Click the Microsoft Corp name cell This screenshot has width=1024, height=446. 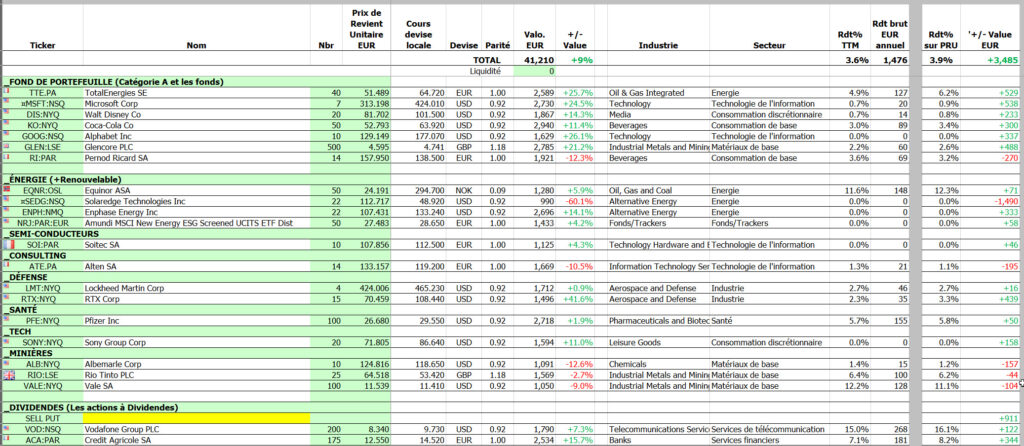197,104
